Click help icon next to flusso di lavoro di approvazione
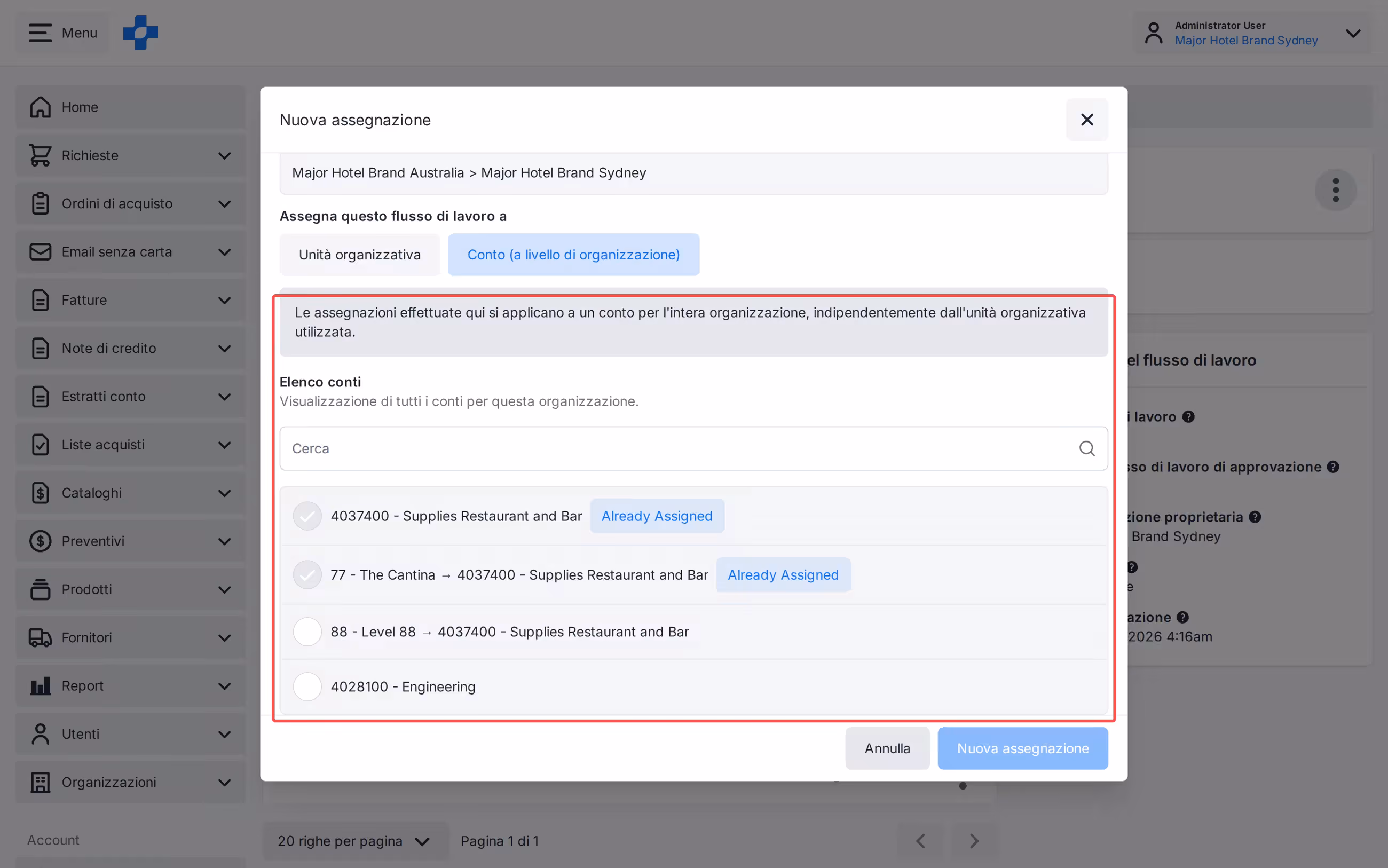The image size is (1388, 868). pyautogui.click(x=1333, y=467)
